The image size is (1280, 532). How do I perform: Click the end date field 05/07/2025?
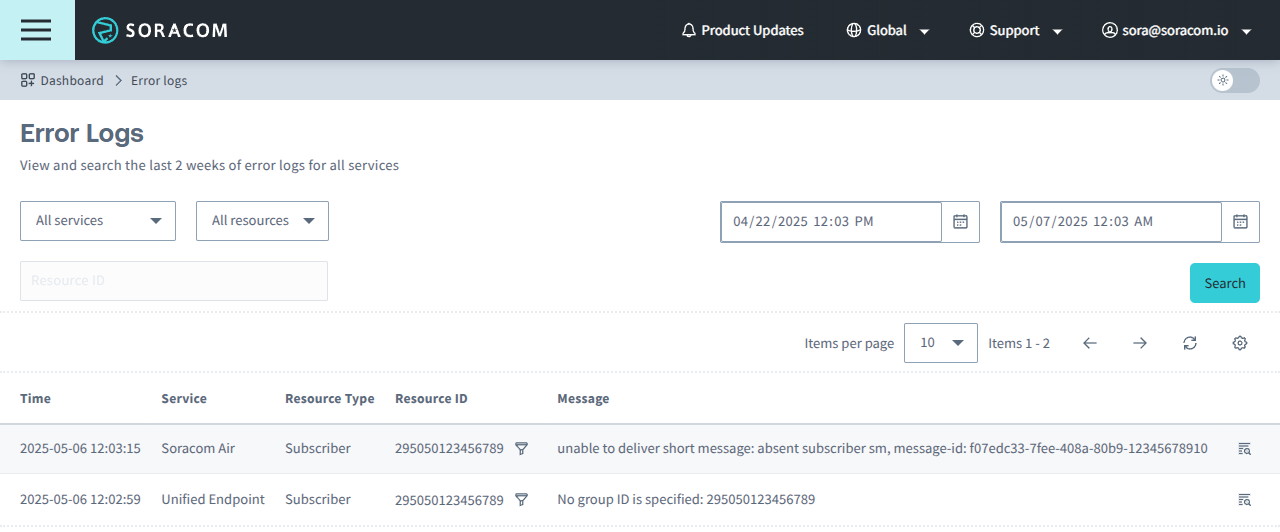point(1111,222)
